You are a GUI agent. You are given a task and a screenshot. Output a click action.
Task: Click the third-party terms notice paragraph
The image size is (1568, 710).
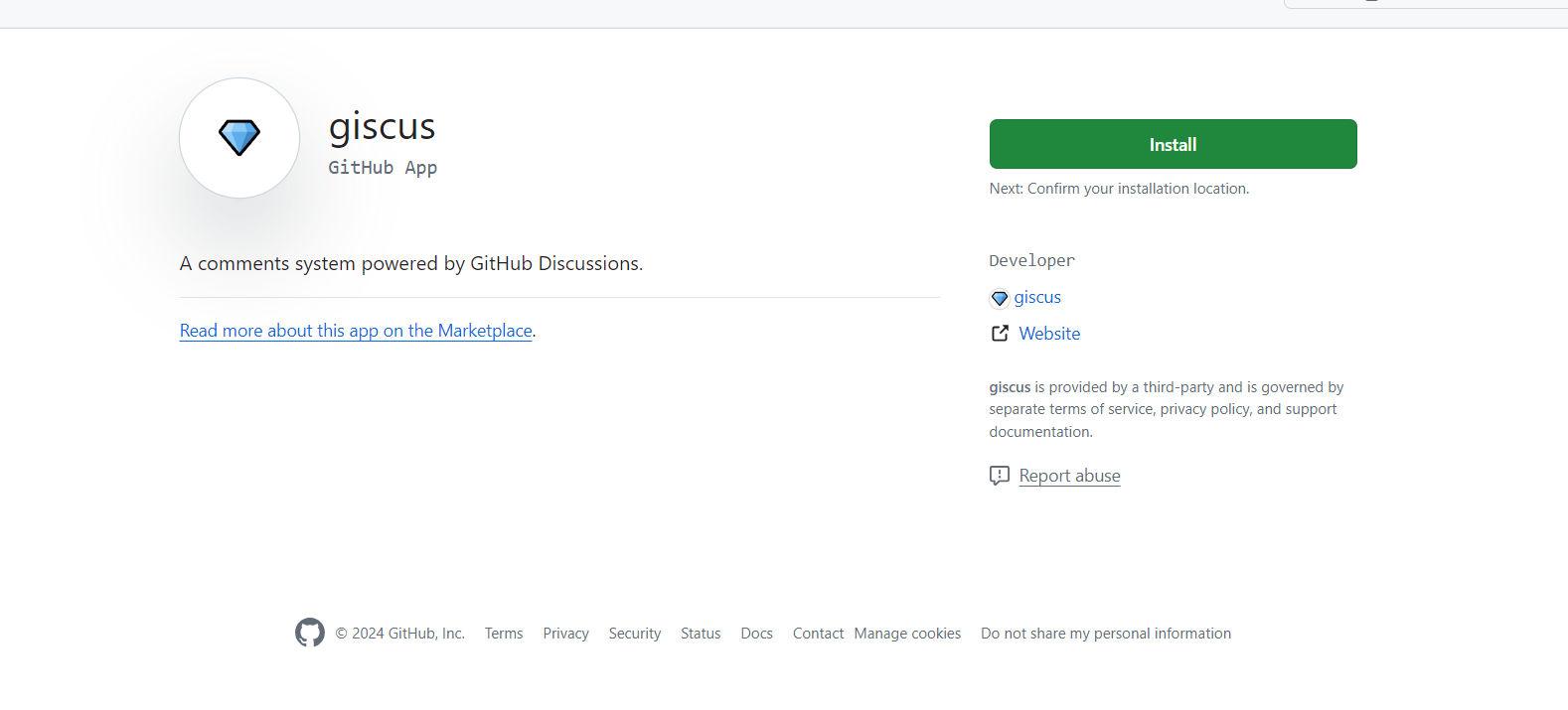pos(1167,409)
